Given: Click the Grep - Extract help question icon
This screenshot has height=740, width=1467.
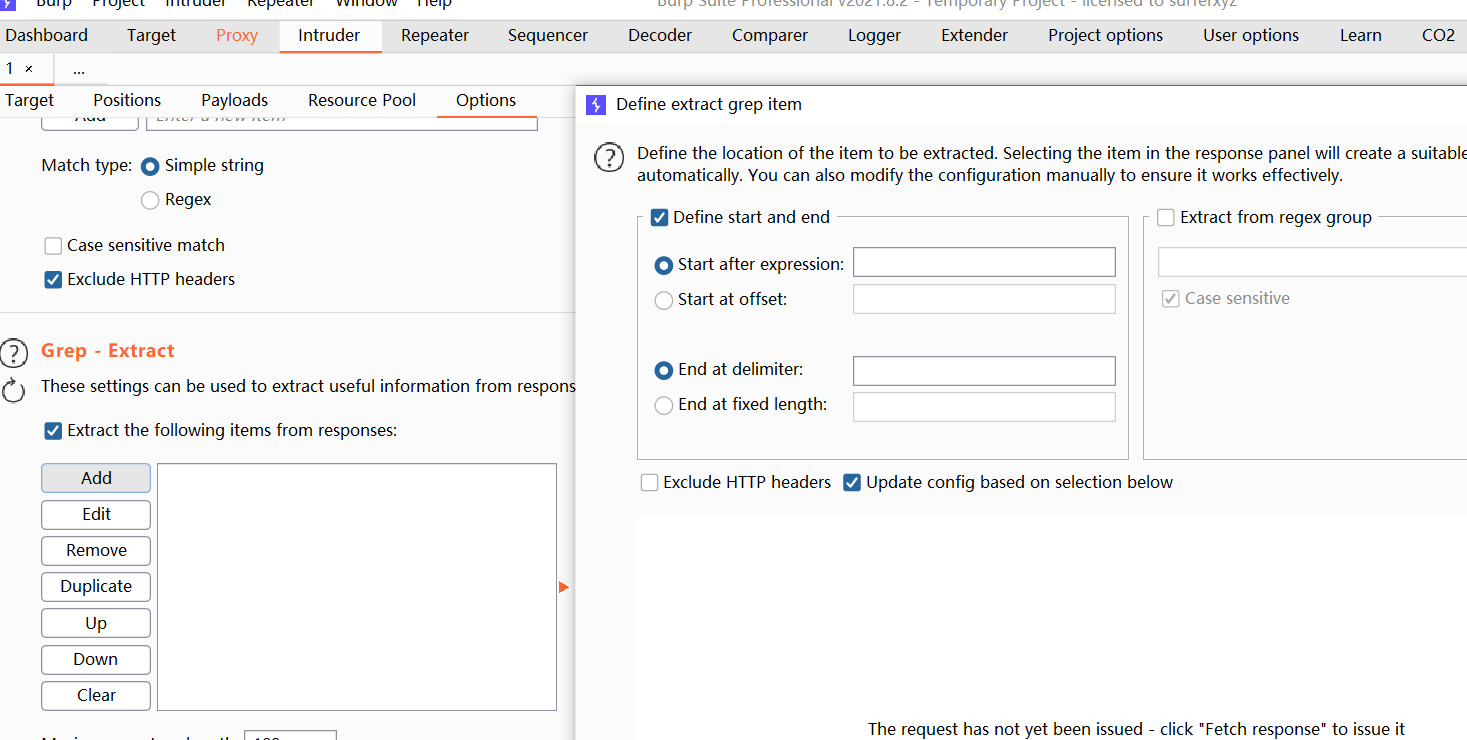Looking at the screenshot, I should click(13, 353).
